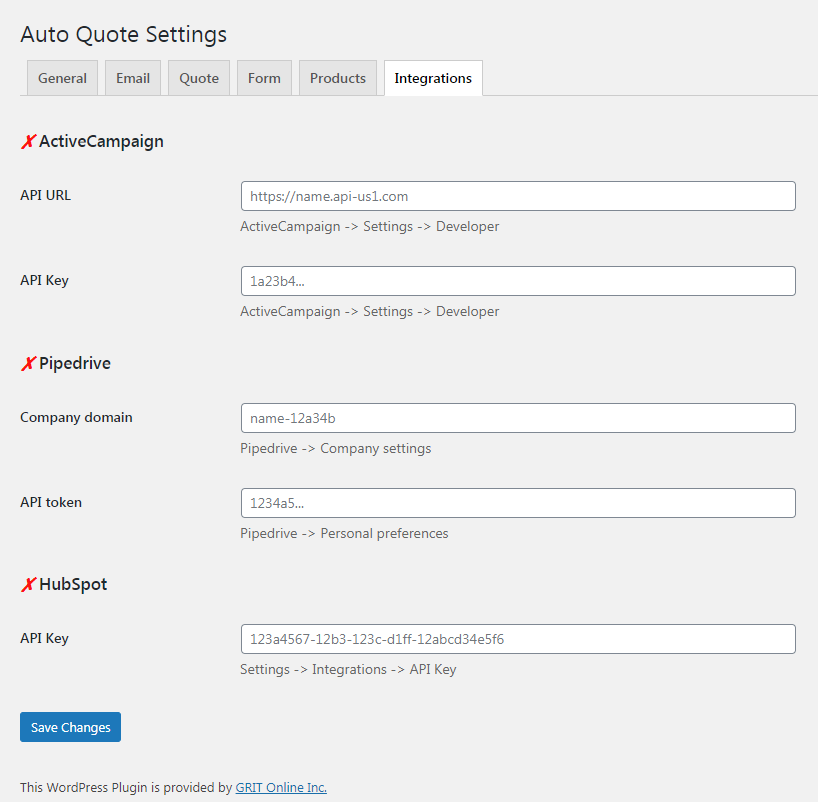The image size is (818, 802).
Task: Switch to the Email tab
Action: 133,78
